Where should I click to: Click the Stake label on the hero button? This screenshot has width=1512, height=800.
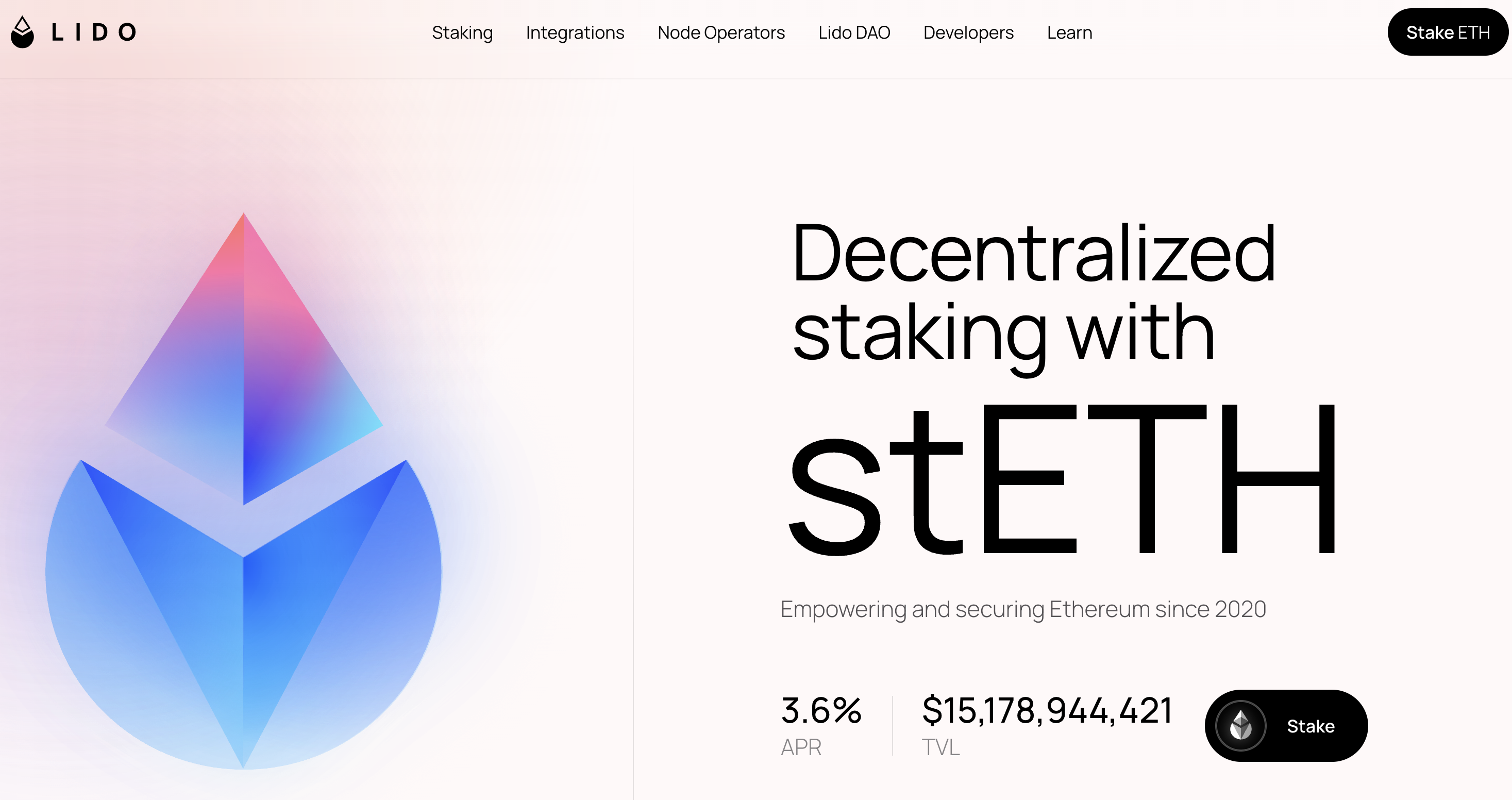point(1311,726)
